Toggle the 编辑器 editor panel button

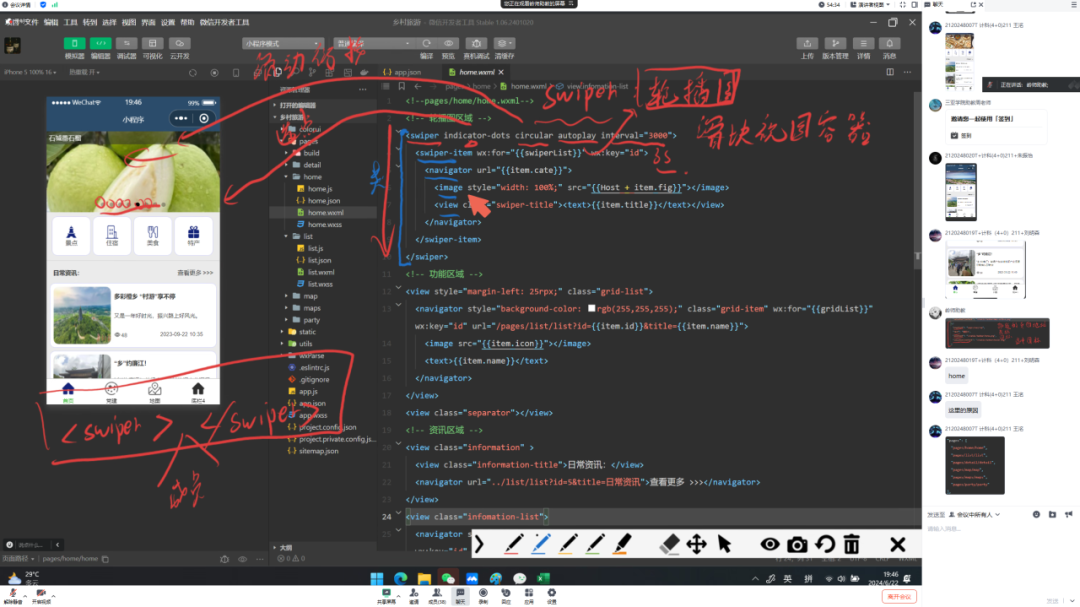click(x=101, y=43)
